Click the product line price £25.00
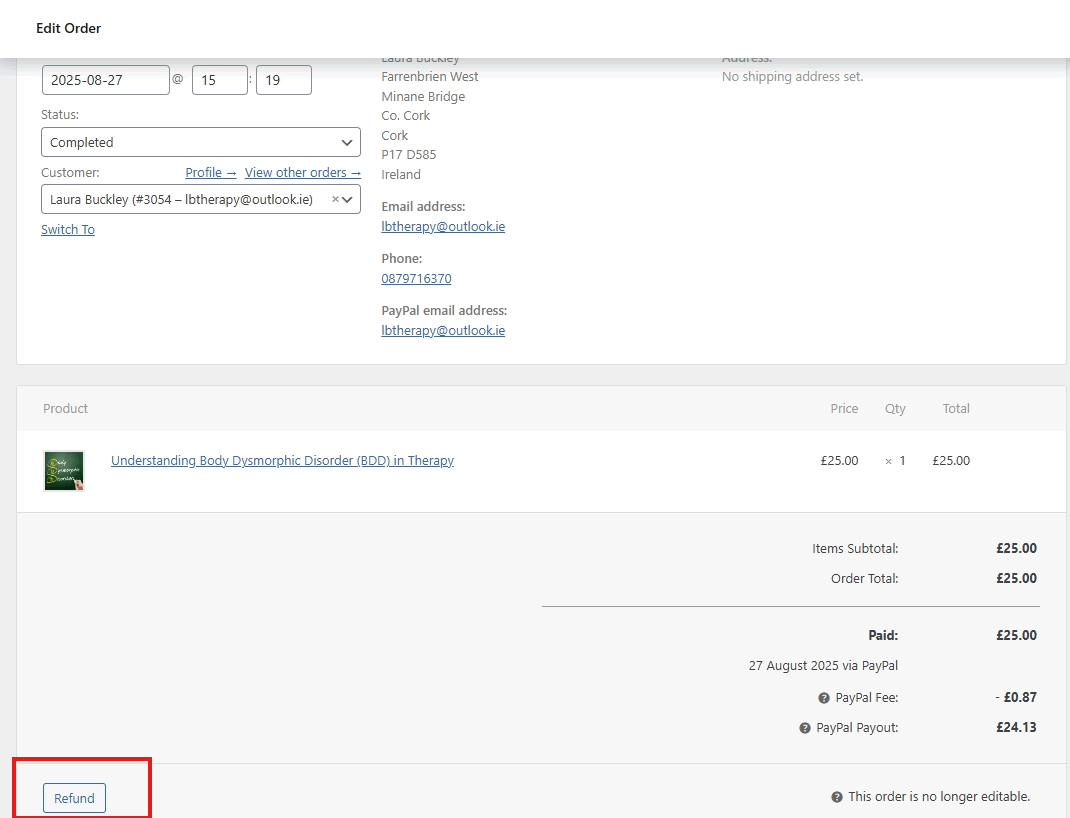1070x818 pixels. (x=839, y=461)
